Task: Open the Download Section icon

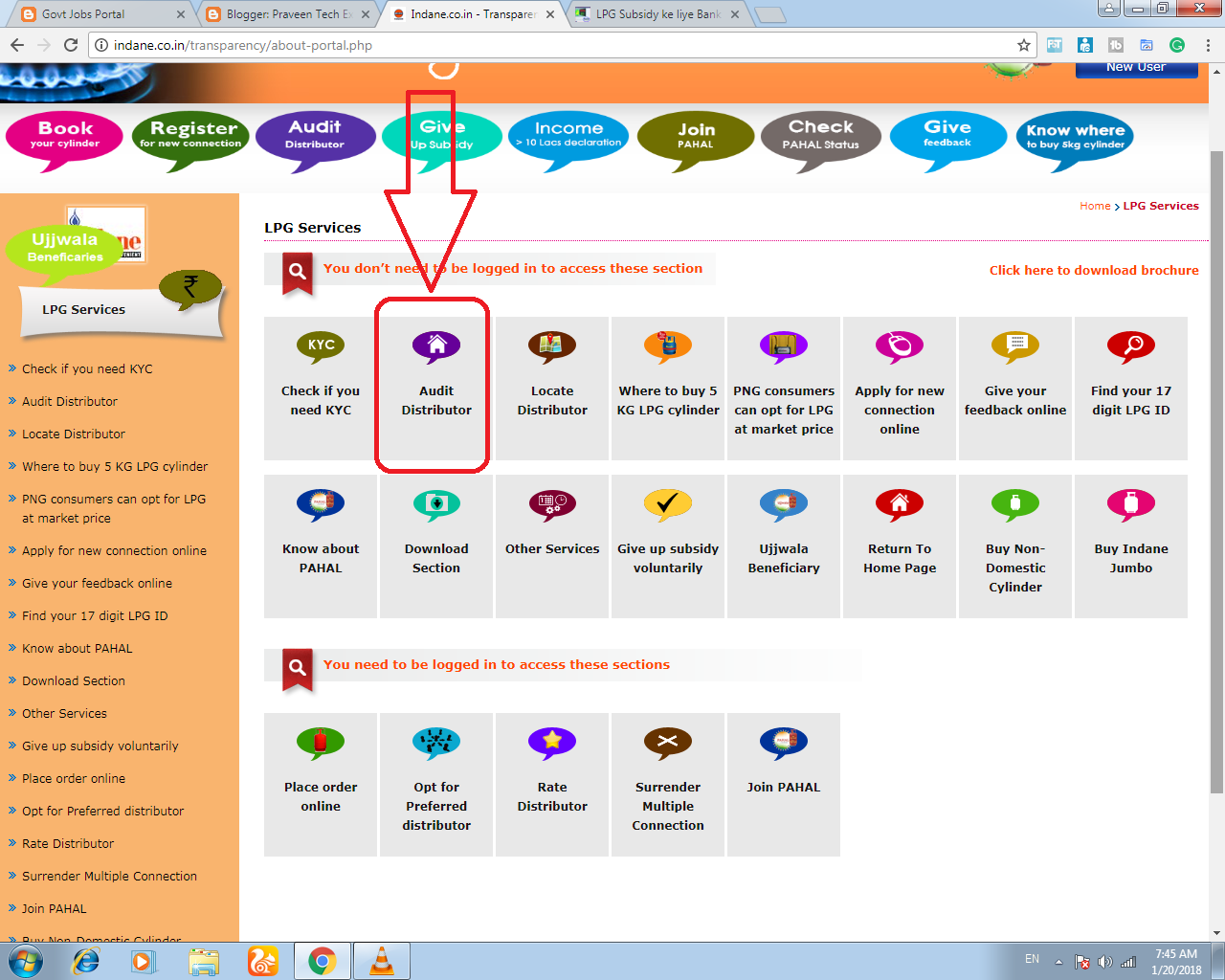Action: (436, 504)
